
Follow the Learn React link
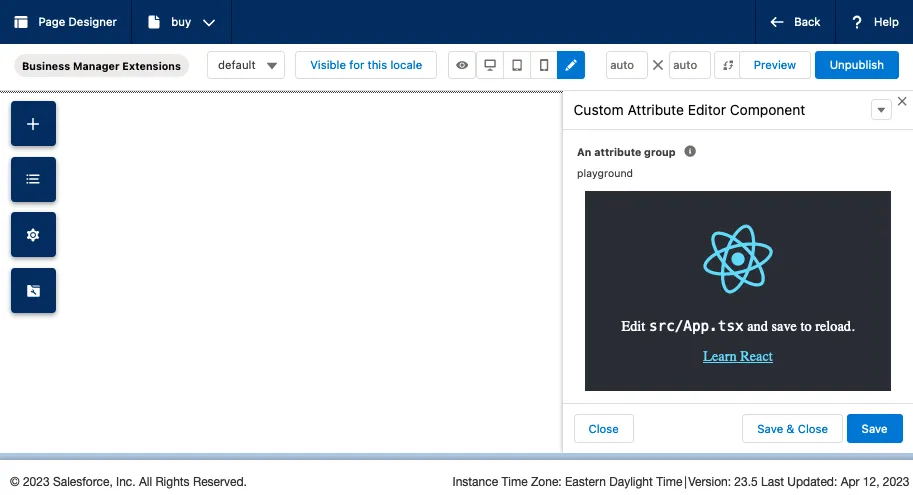click(x=738, y=356)
